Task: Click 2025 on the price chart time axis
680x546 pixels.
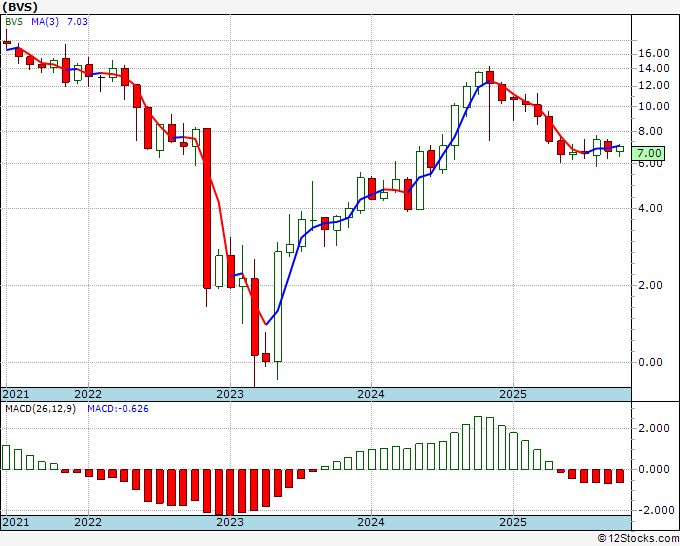Action: coord(513,394)
